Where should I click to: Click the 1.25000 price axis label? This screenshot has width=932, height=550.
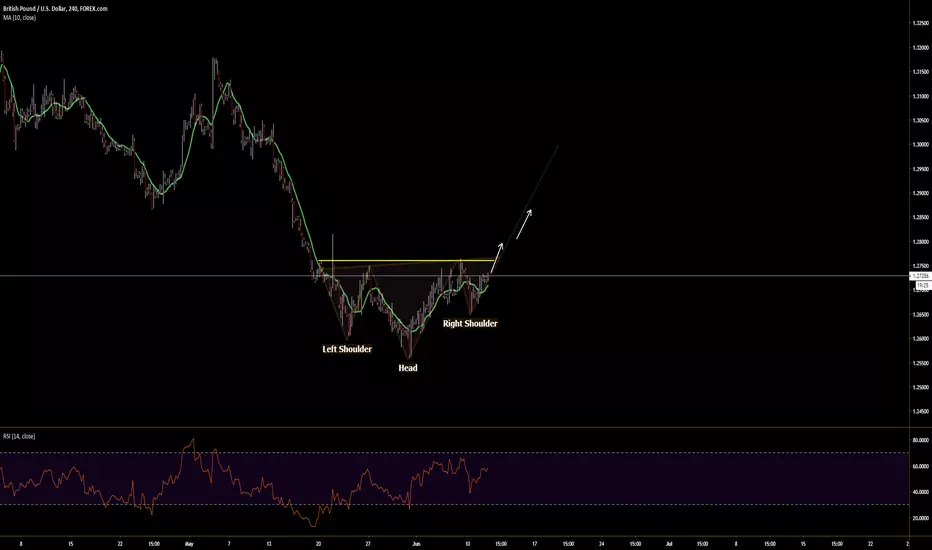coord(921,388)
